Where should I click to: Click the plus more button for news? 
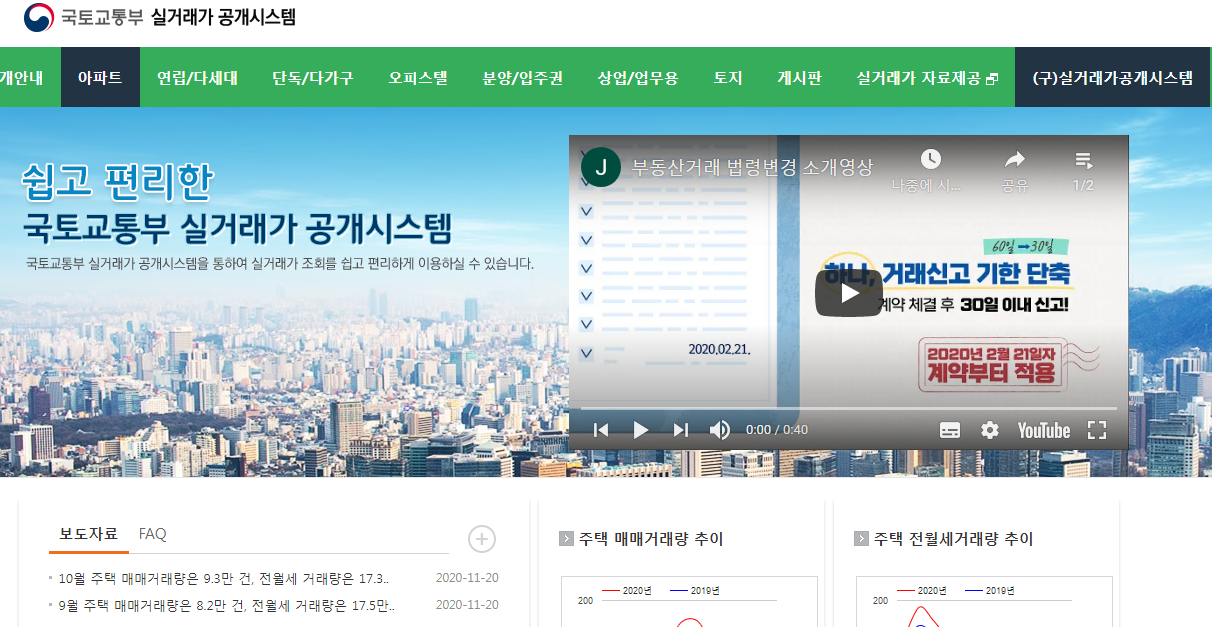click(x=482, y=540)
